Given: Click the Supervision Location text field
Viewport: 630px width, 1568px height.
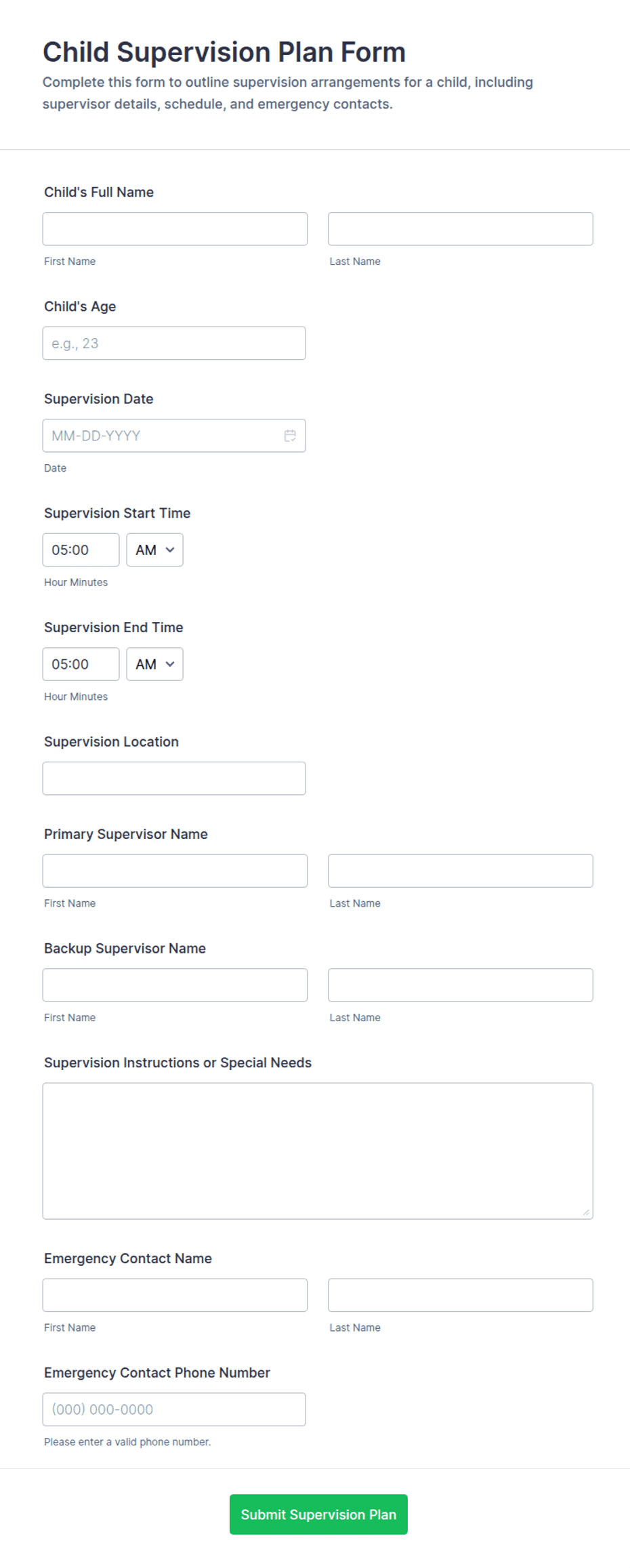Looking at the screenshot, I should tap(174, 778).
